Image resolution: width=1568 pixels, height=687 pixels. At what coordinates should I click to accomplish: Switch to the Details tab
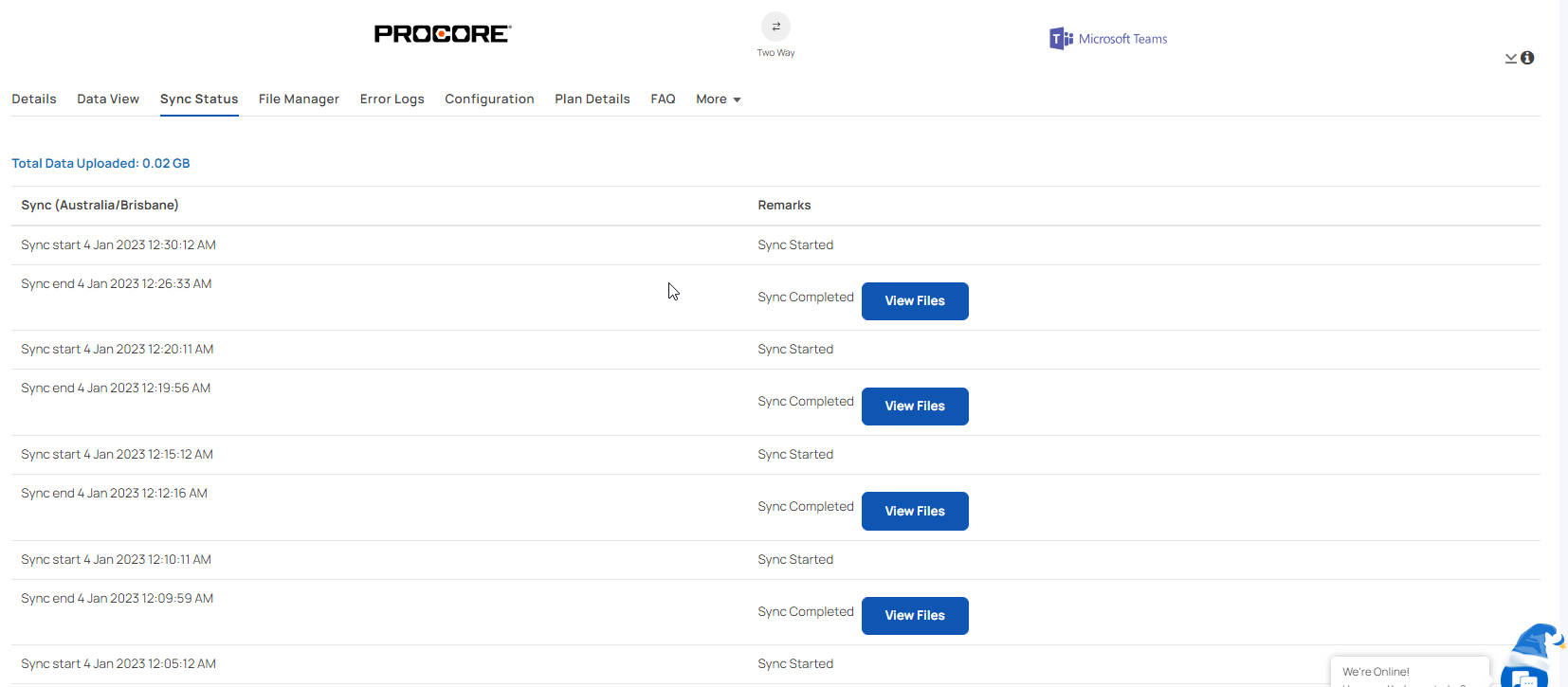click(x=34, y=99)
